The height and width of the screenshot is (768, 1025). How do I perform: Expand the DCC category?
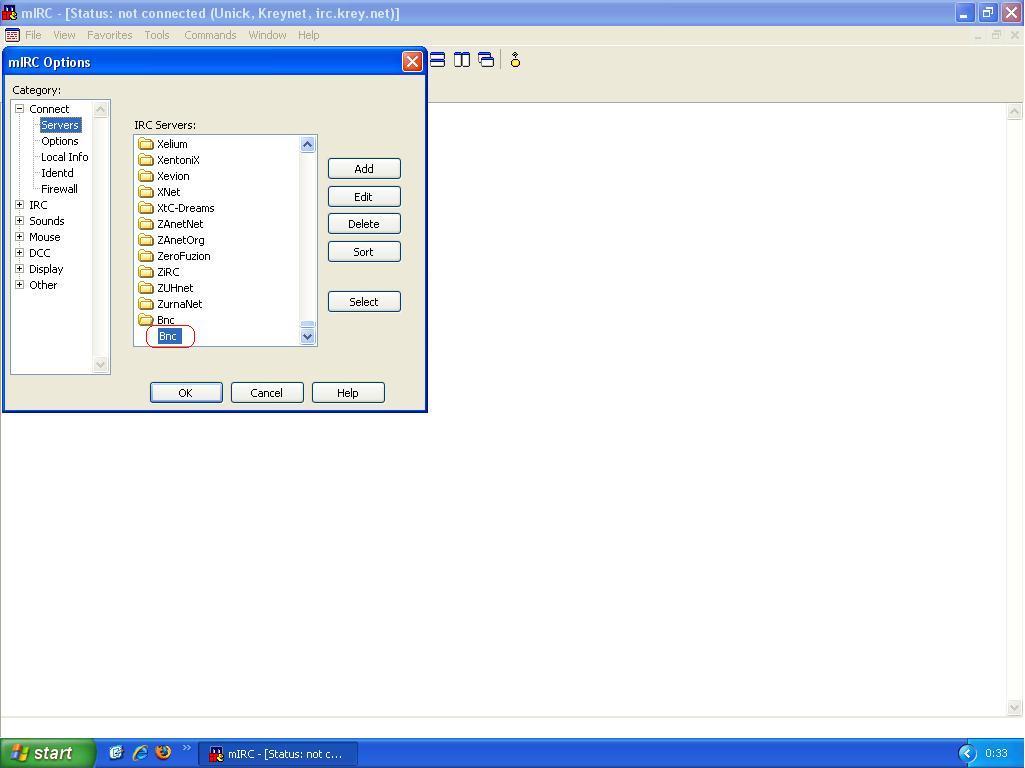click(x=20, y=253)
